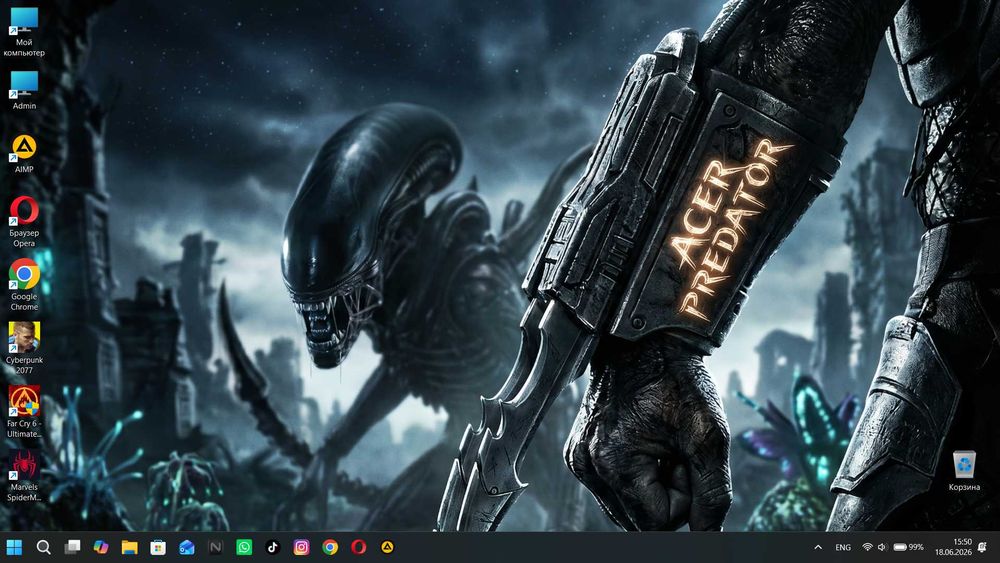
Task: Select the Marvel's SpiderMan desktop shortcut
Action: (x=24, y=475)
